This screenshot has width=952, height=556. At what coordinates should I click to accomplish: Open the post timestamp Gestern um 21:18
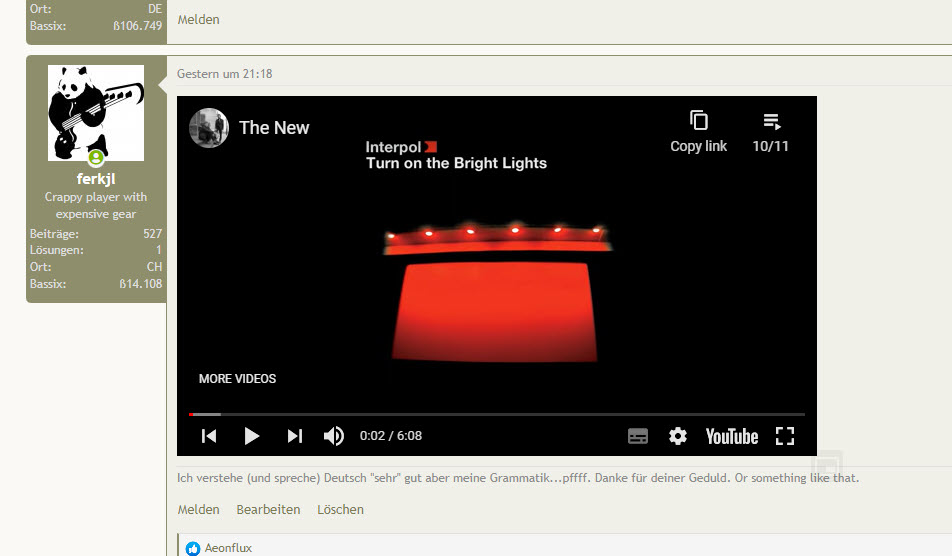225,74
